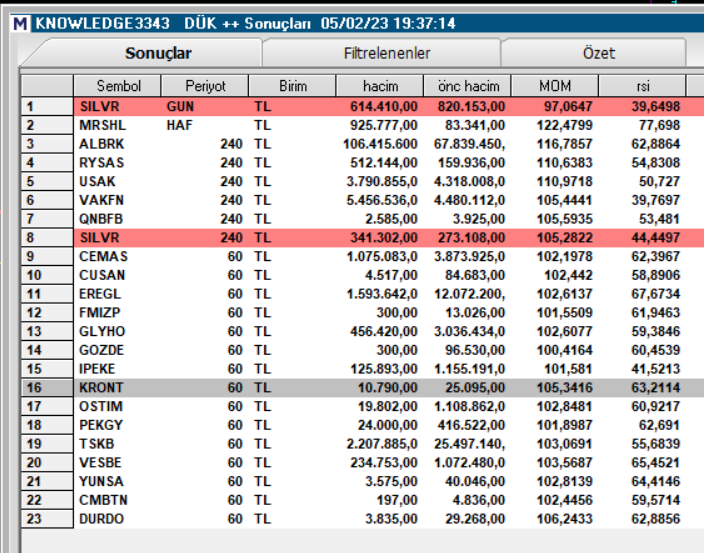The image size is (704, 553).
Task: Select the KRONT symbol cell
Action: pyautogui.click(x=101, y=387)
